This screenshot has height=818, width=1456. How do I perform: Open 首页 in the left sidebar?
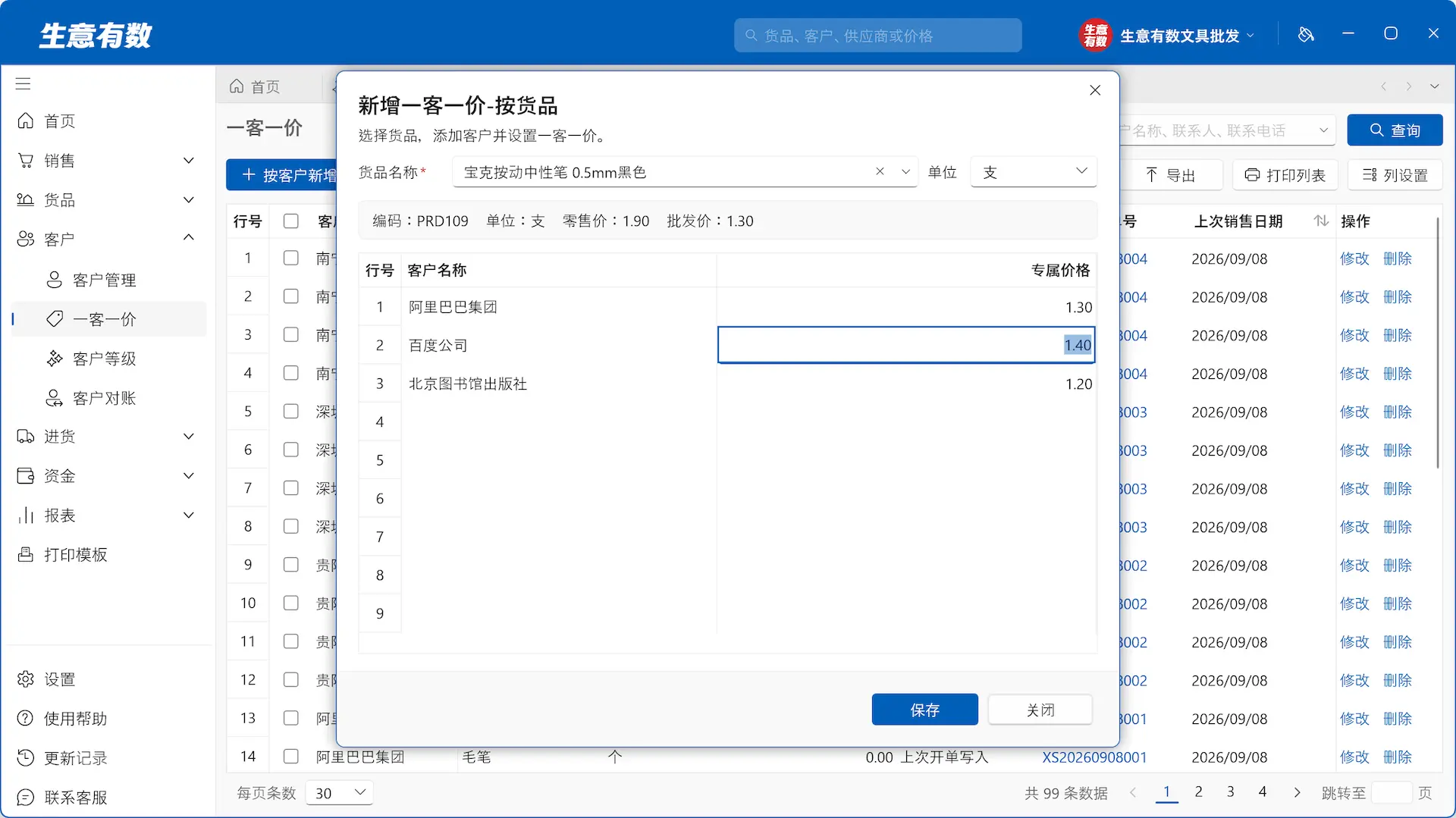click(59, 121)
